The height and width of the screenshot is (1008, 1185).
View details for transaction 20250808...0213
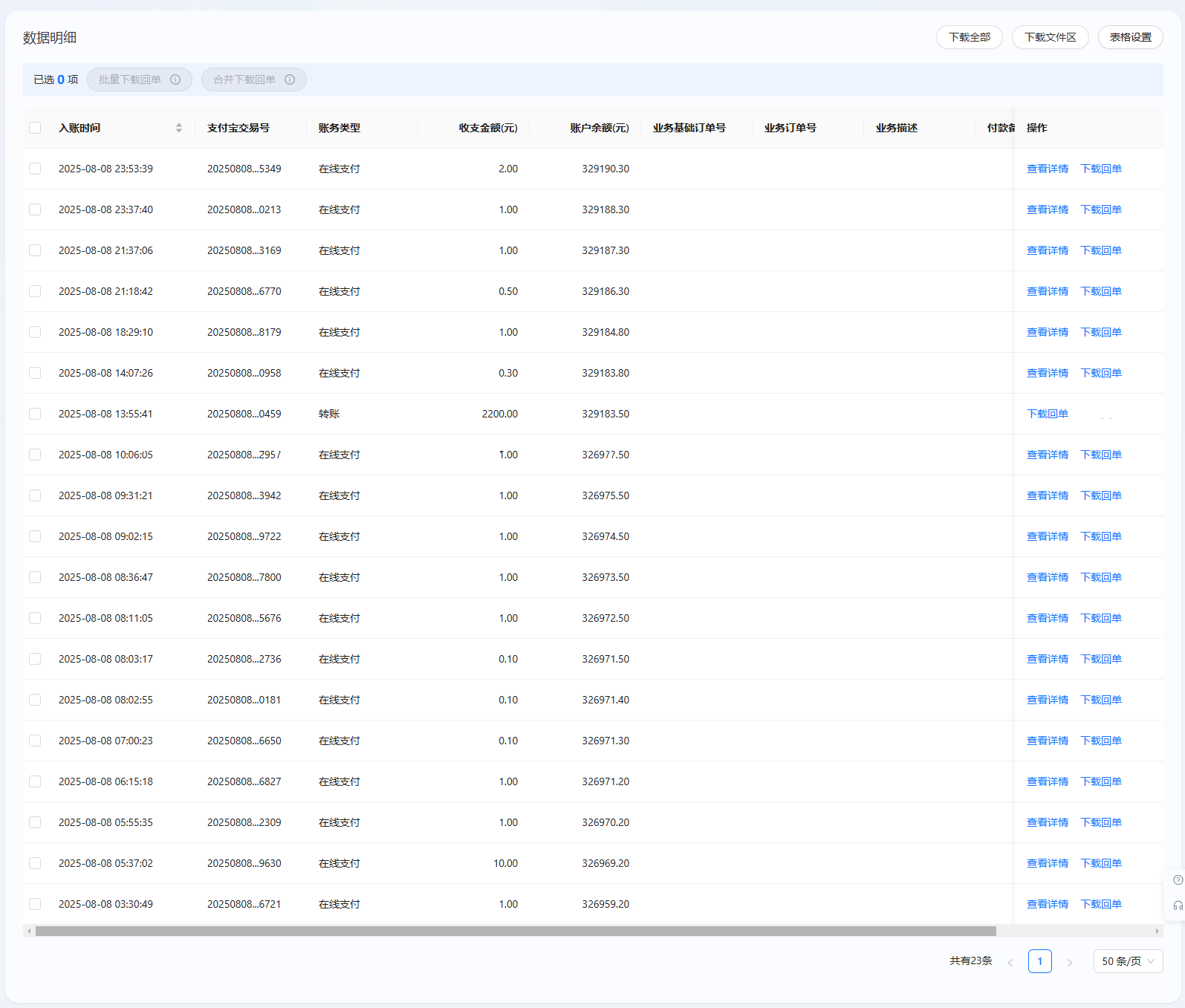pyautogui.click(x=1048, y=209)
